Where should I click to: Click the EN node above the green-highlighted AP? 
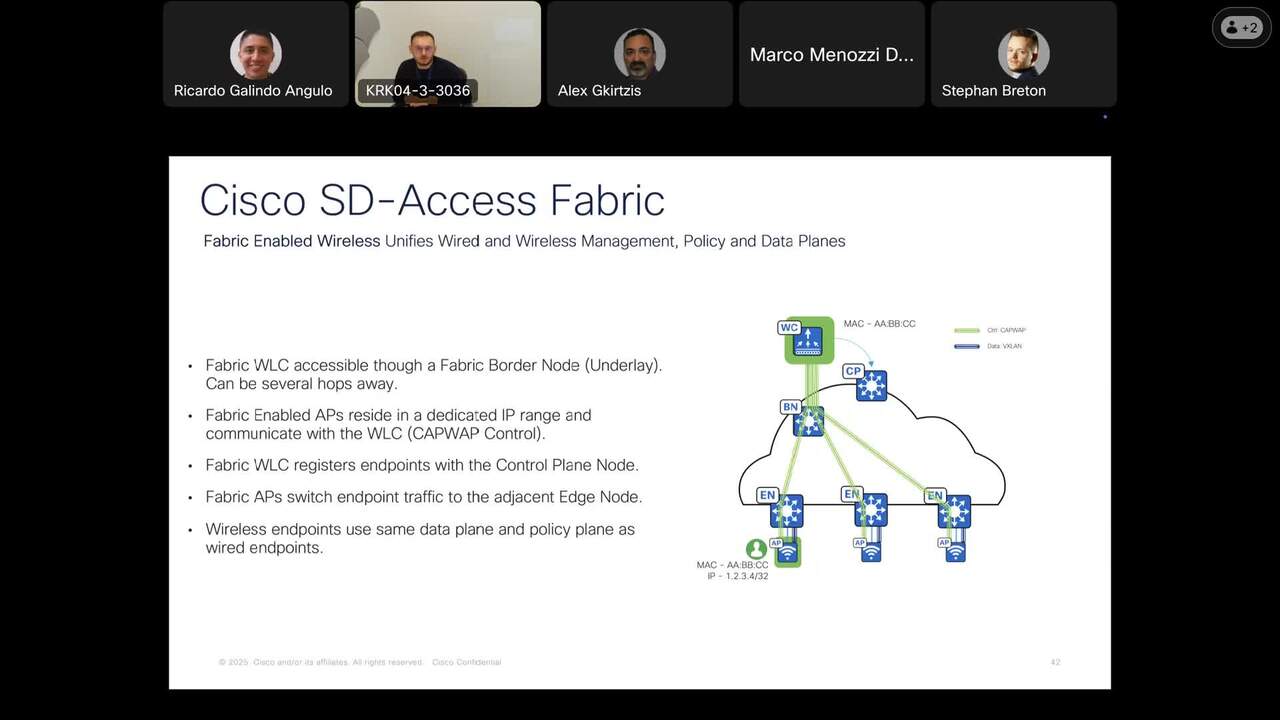point(787,511)
